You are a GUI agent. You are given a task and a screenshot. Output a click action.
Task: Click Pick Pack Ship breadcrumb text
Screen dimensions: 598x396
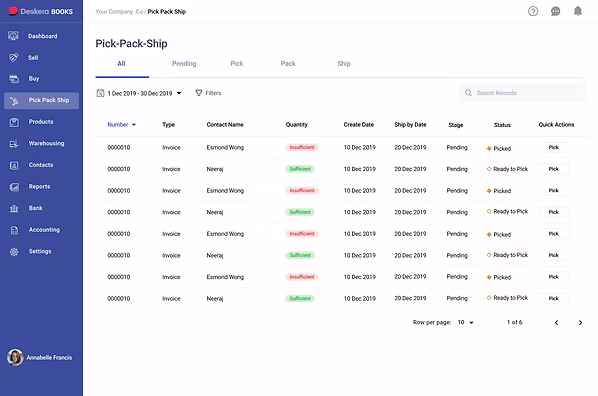pos(167,12)
